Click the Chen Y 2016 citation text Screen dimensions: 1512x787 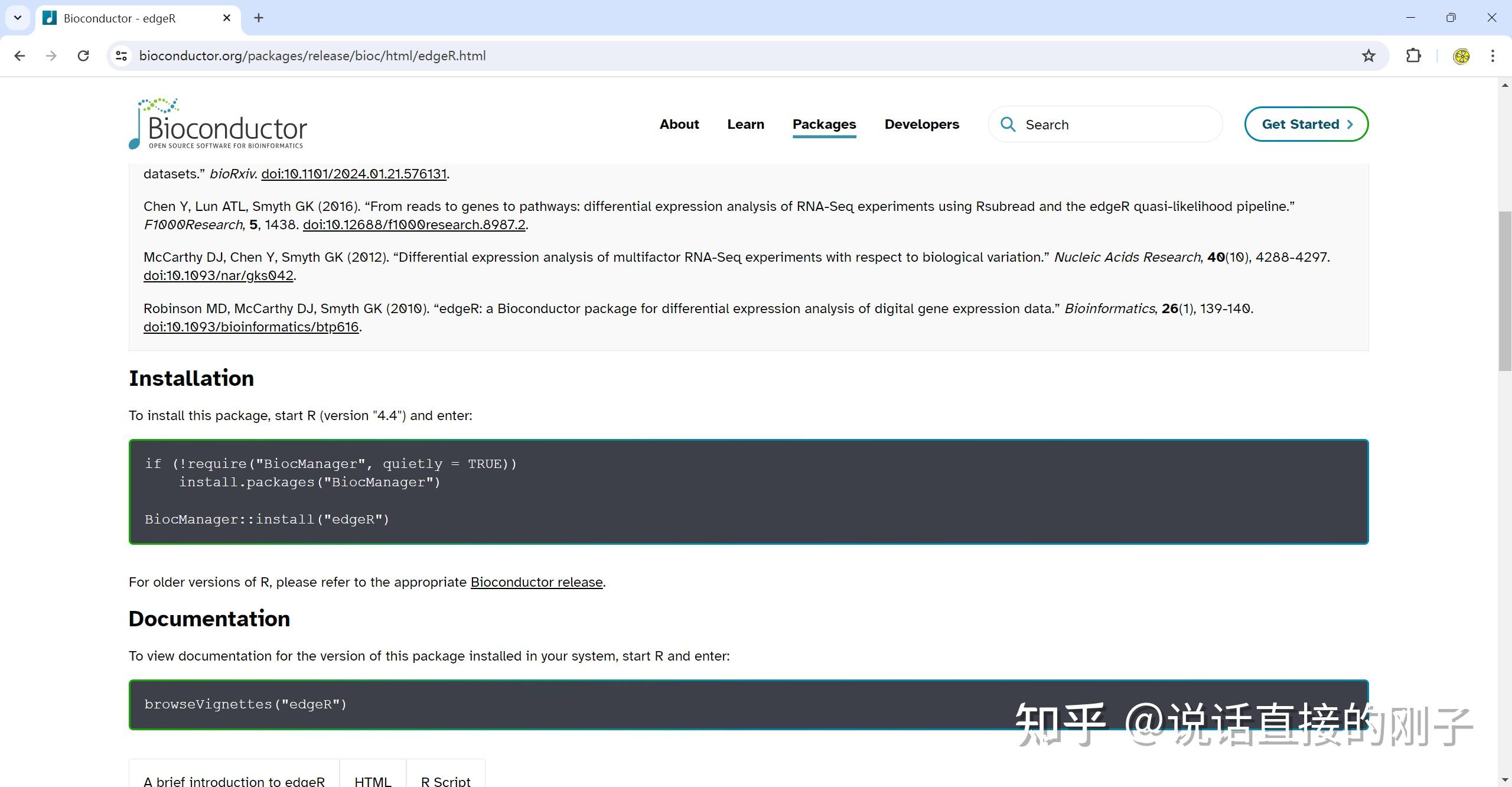coord(719,215)
